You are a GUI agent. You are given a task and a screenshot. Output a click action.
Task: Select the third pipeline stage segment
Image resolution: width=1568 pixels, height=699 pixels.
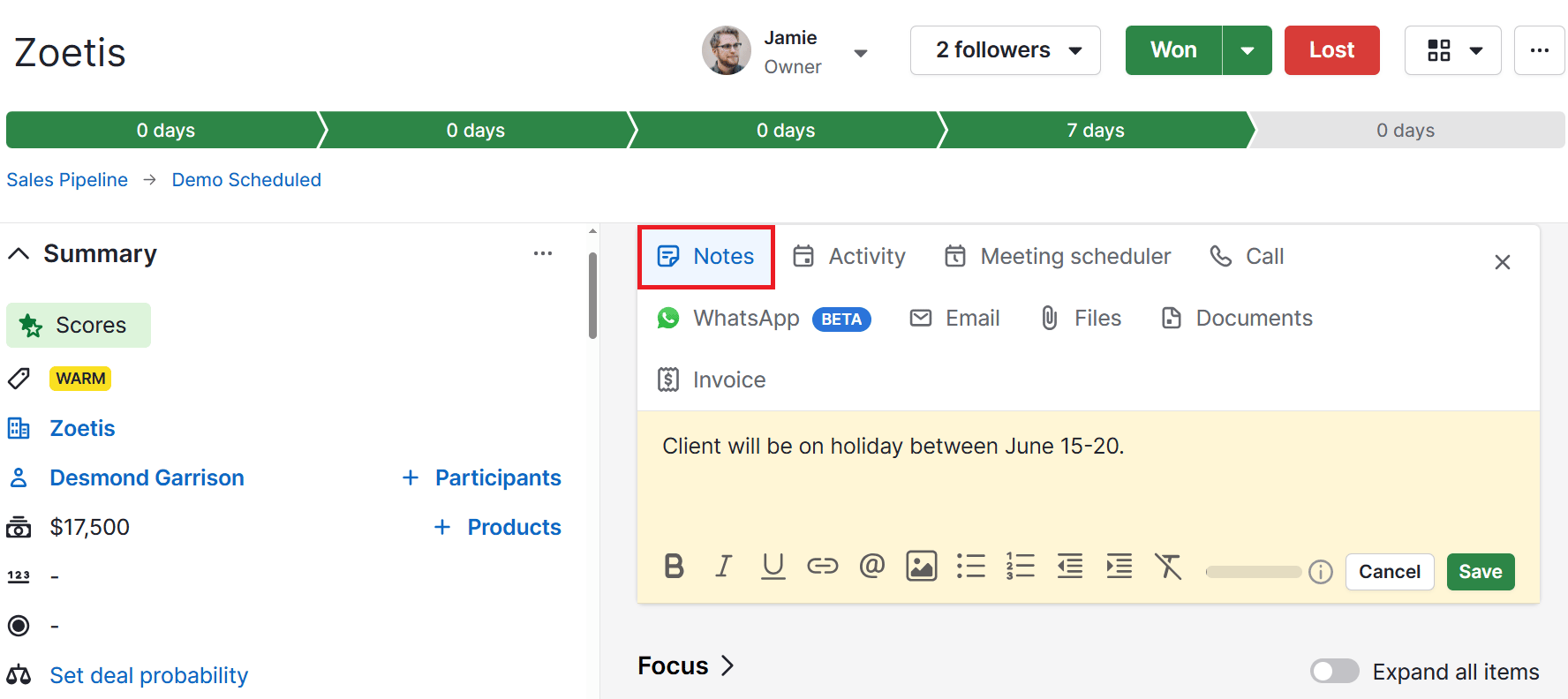coord(786,131)
